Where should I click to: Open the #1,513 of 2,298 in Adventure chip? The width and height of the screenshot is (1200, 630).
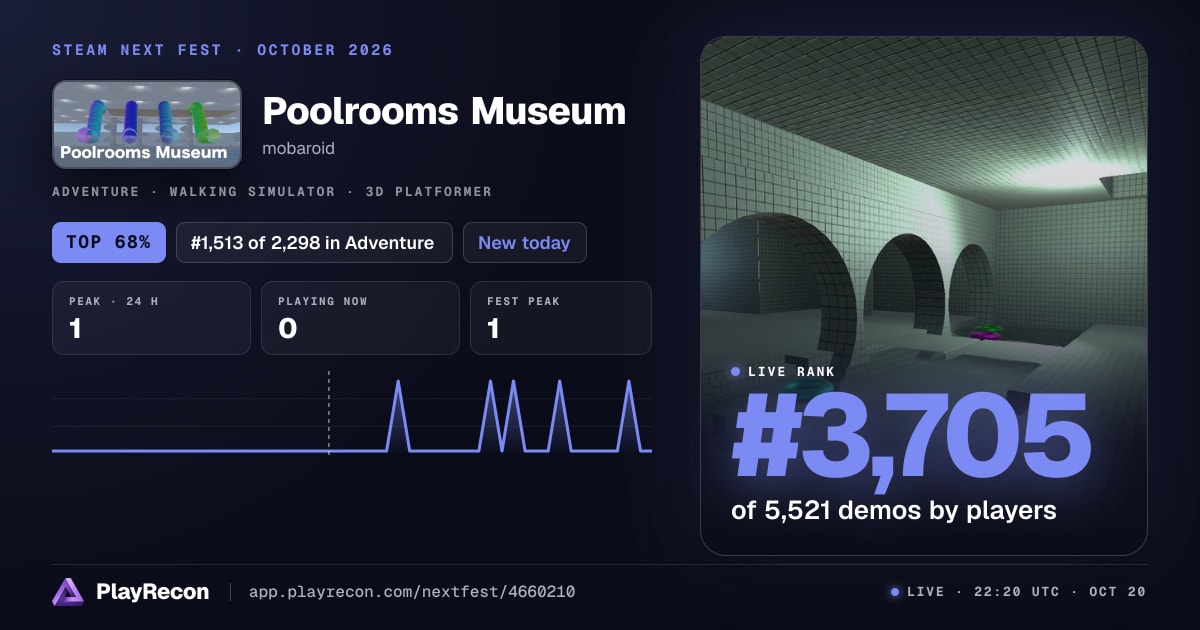(314, 242)
